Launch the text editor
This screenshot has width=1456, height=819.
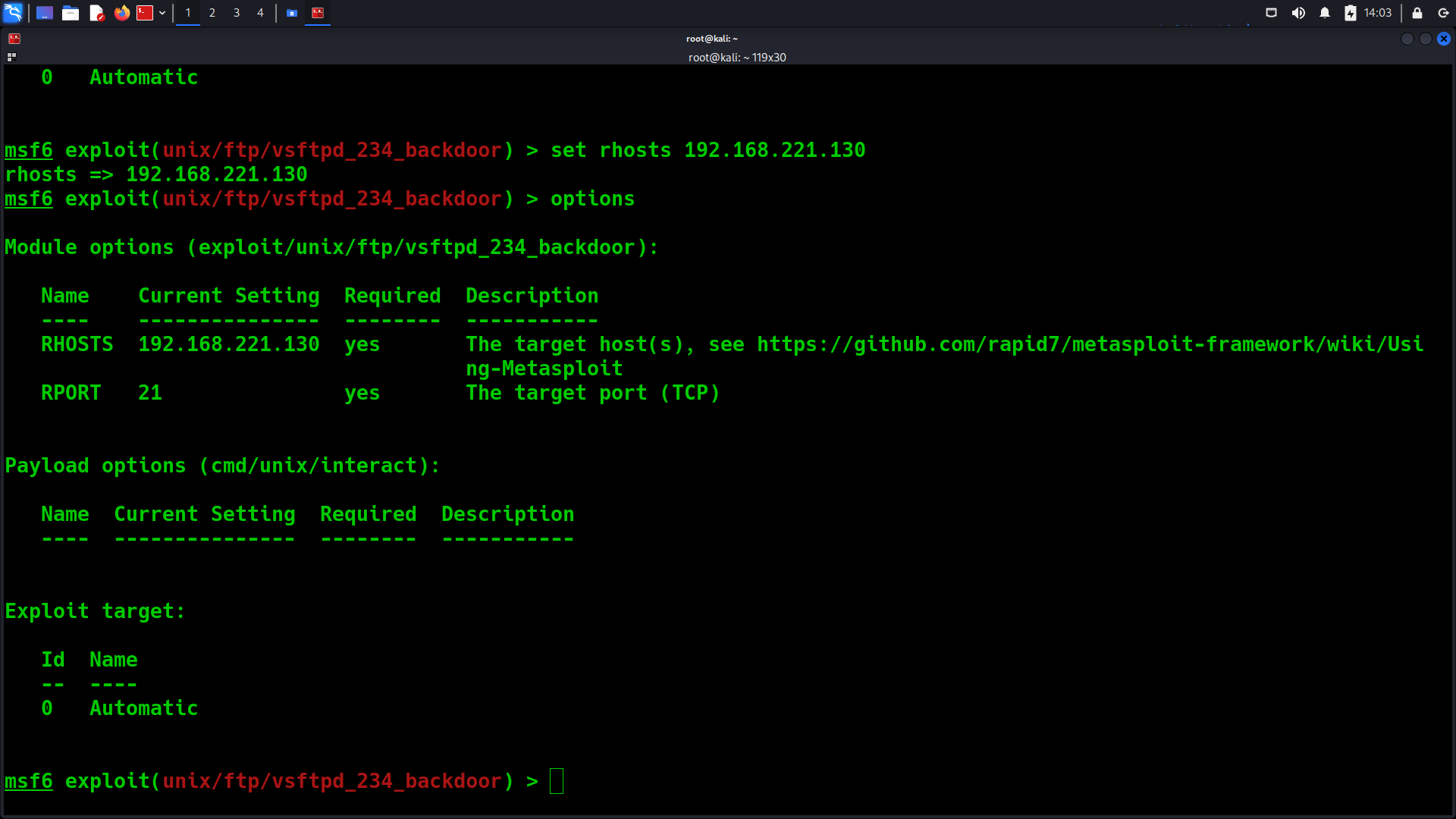tap(96, 13)
